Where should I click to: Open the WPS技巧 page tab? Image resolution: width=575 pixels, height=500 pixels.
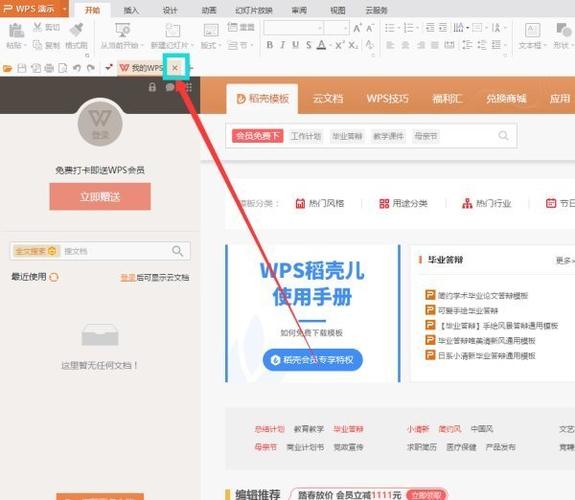(x=387, y=99)
